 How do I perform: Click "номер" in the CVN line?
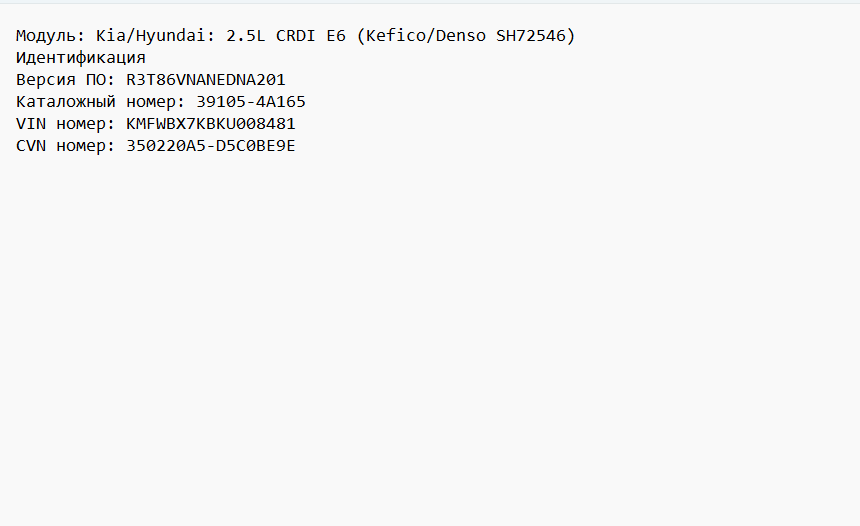point(81,146)
